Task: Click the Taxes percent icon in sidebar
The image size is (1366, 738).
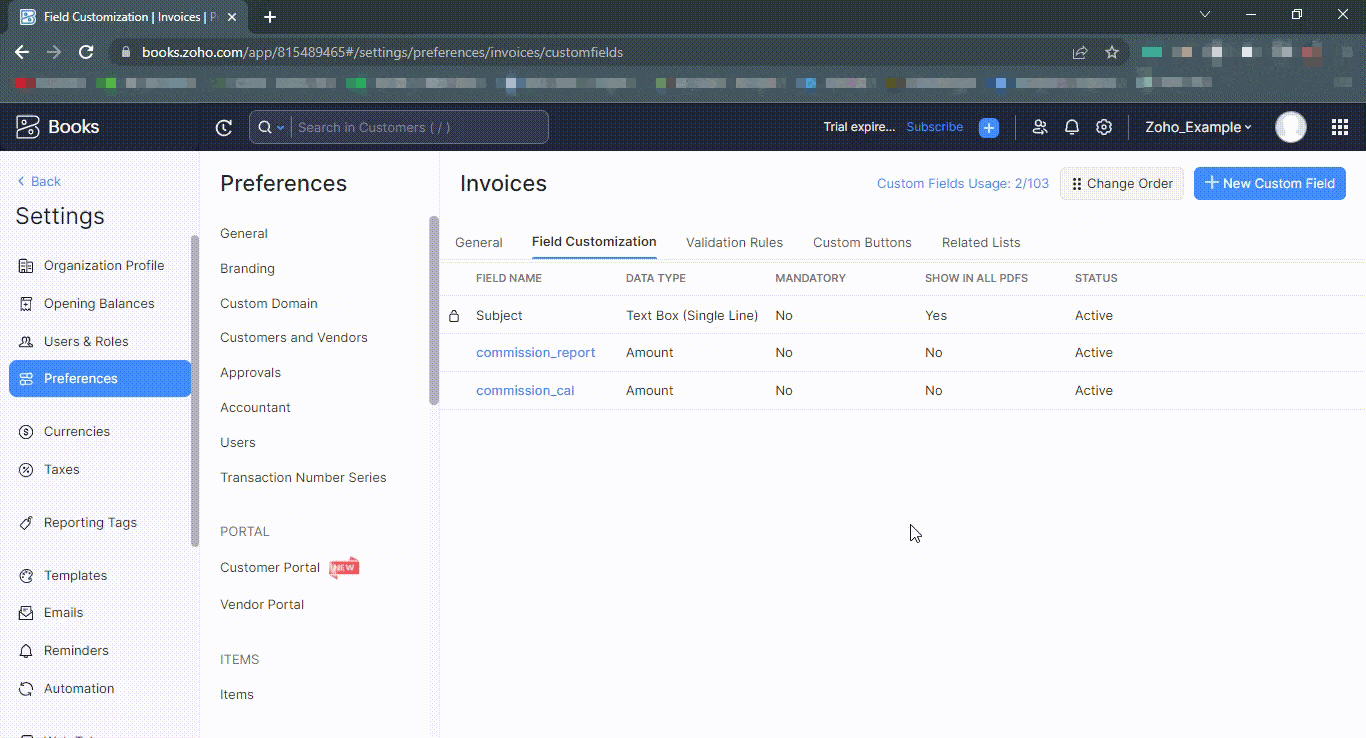Action: pos(25,469)
